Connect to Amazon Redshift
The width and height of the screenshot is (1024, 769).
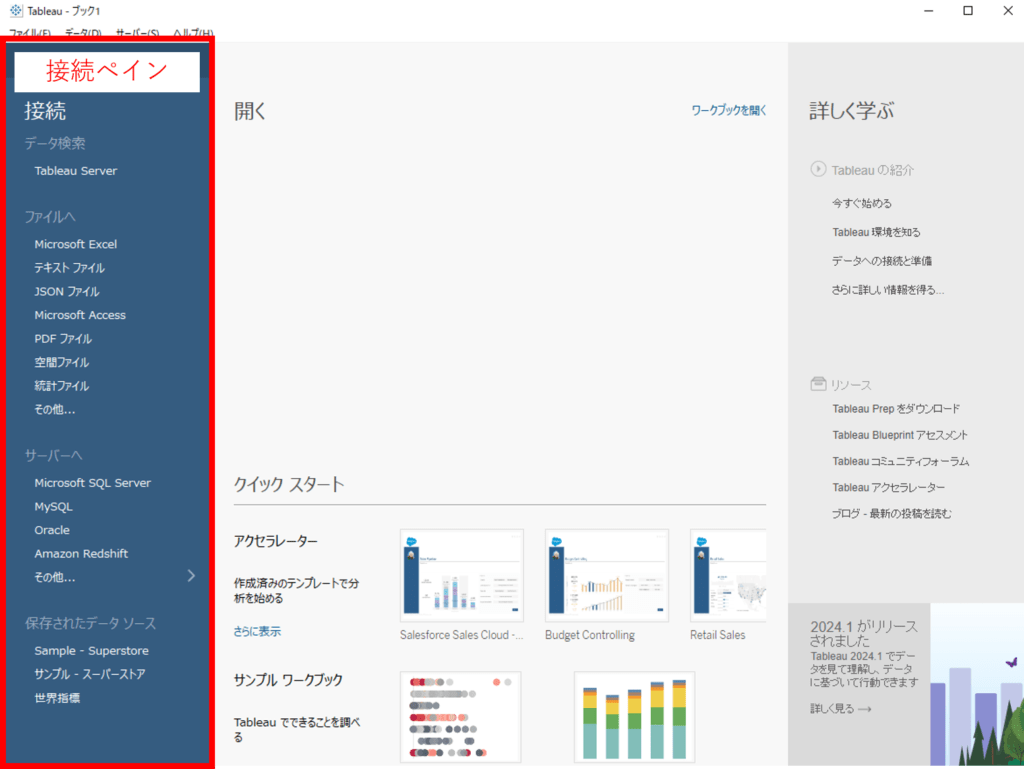[81, 553]
